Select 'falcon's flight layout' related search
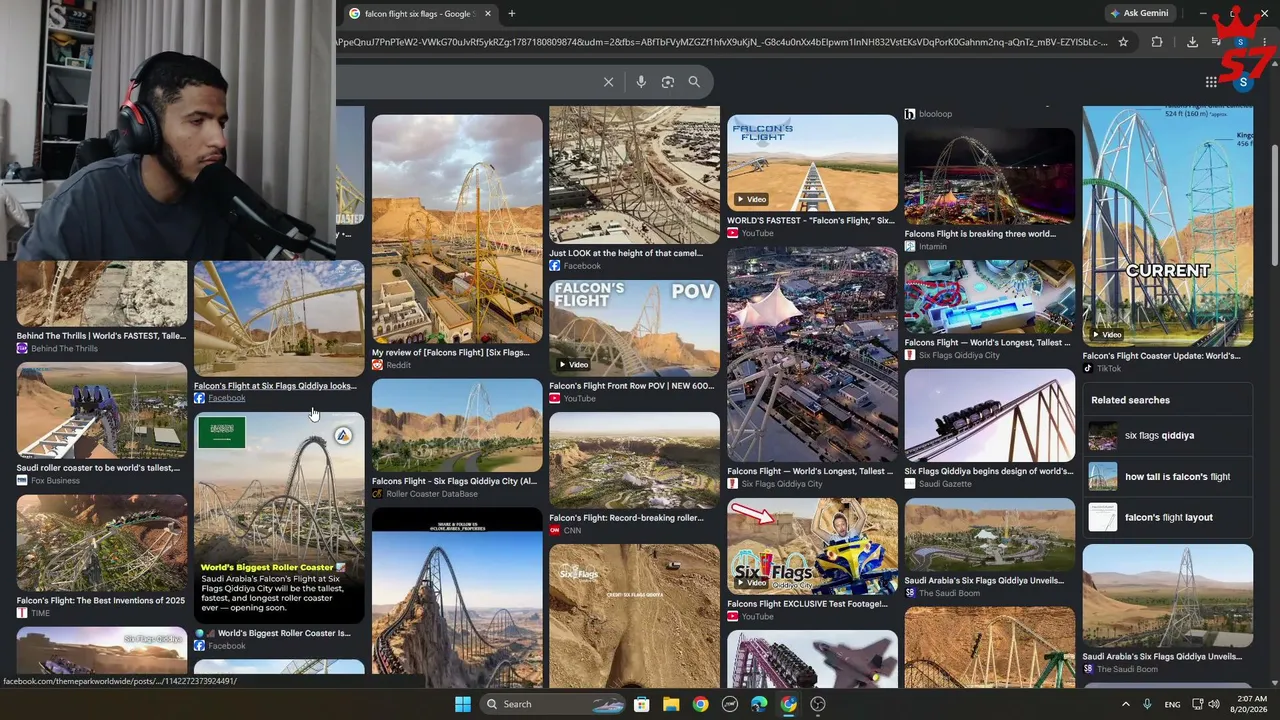Viewport: 1280px width, 720px height. click(1168, 517)
